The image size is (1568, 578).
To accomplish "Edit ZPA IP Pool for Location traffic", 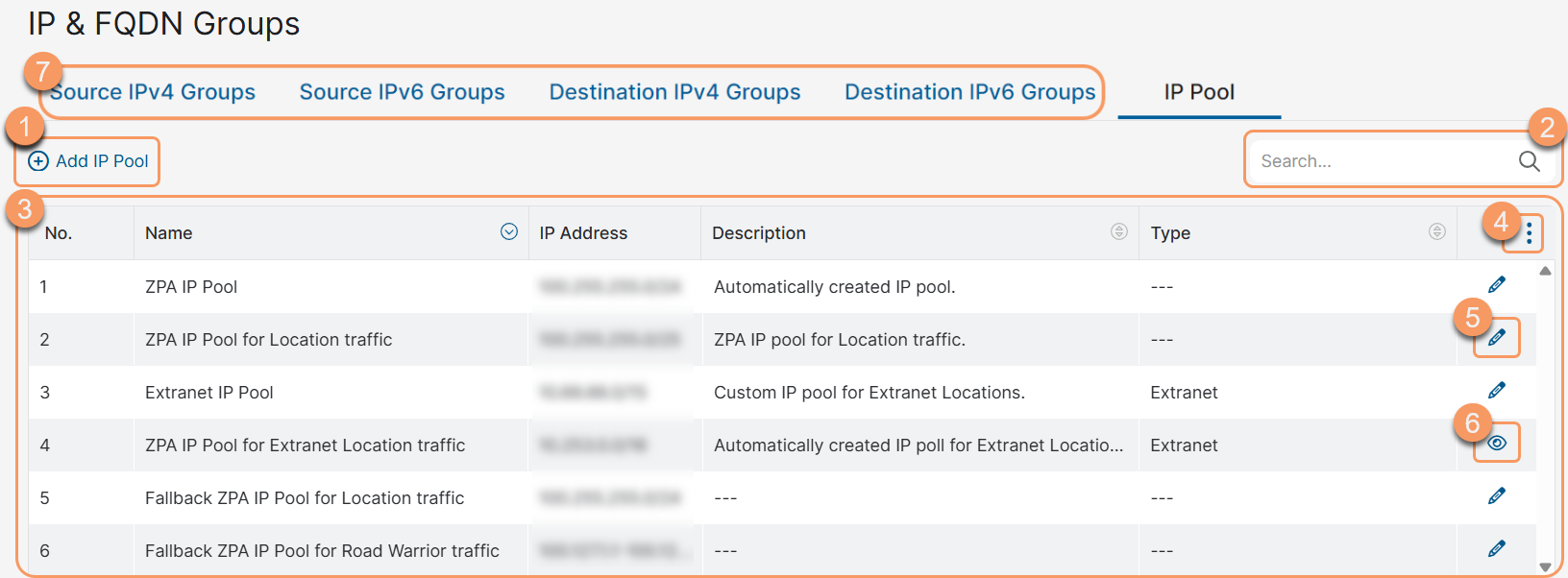I will (1496, 338).
